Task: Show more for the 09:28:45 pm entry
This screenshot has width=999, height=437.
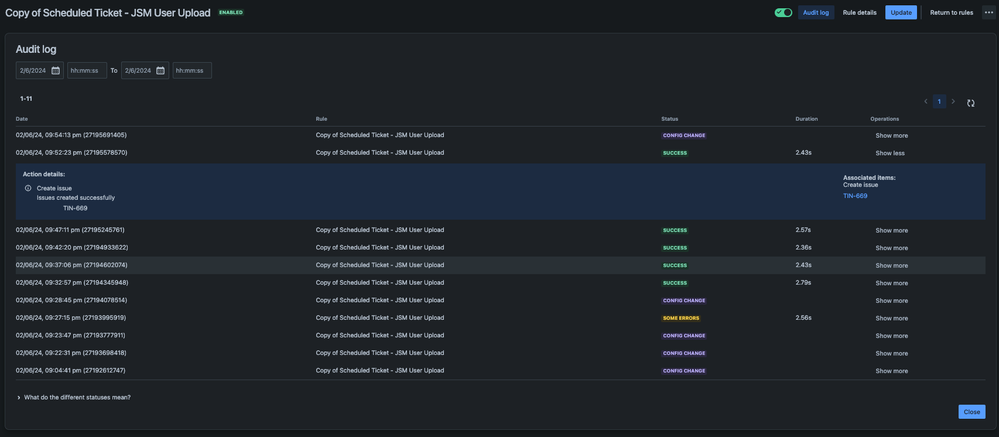Action: pyautogui.click(x=891, y=301)
